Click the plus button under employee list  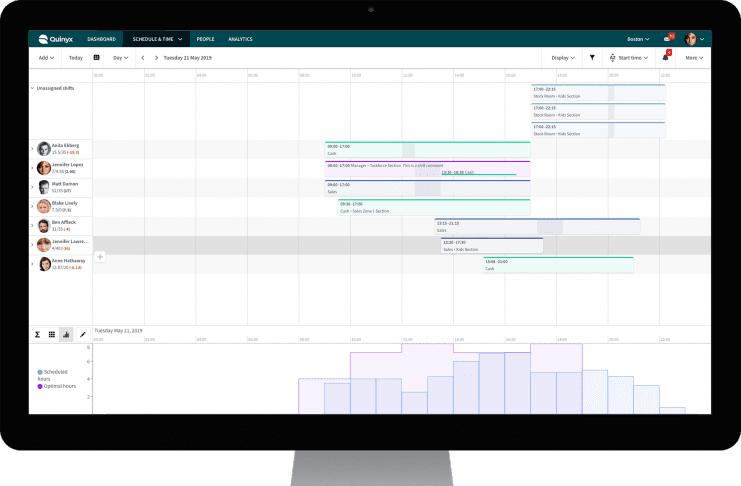(x=100, y=257)
